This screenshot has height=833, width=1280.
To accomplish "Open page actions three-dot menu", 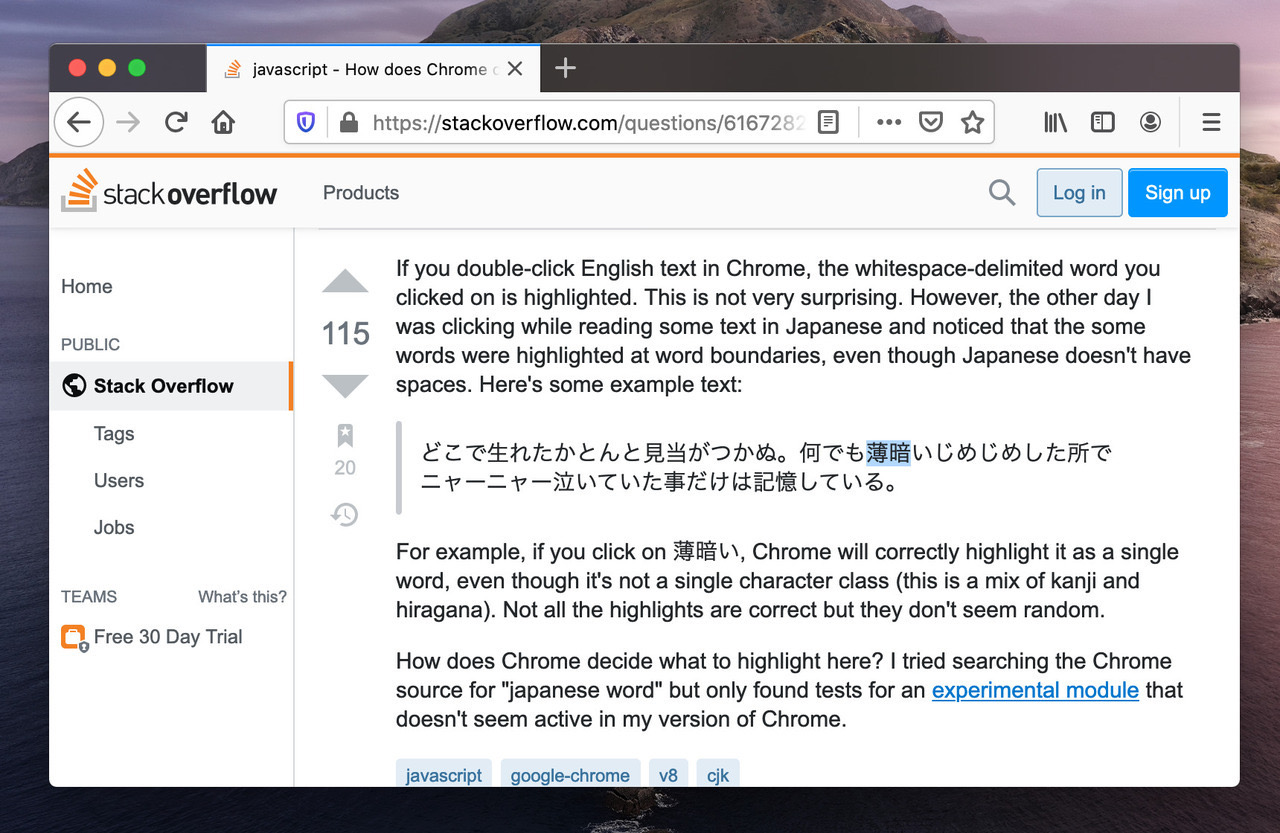I will click(888, 122).
